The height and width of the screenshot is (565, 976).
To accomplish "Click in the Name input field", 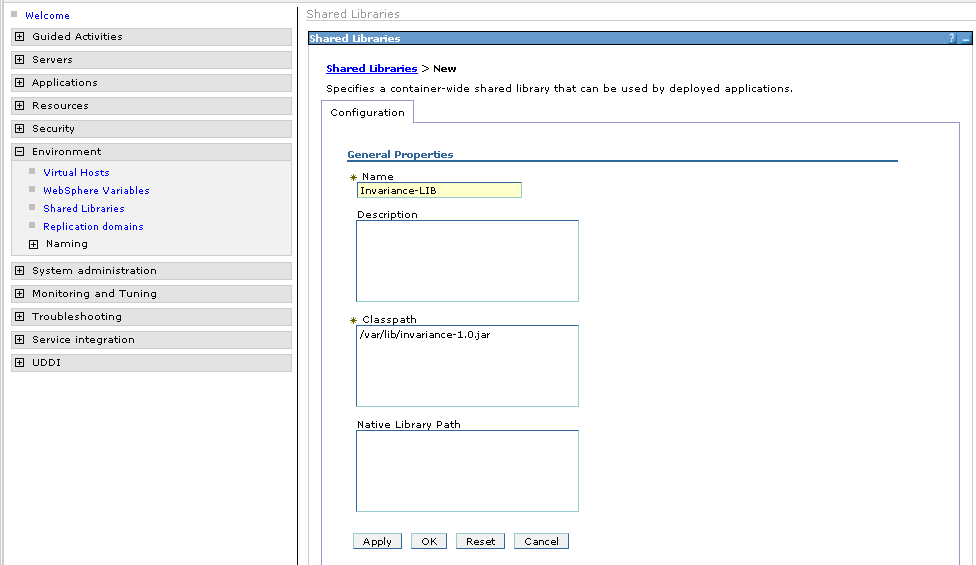I will pyautogui.click(x=439, y=191).
